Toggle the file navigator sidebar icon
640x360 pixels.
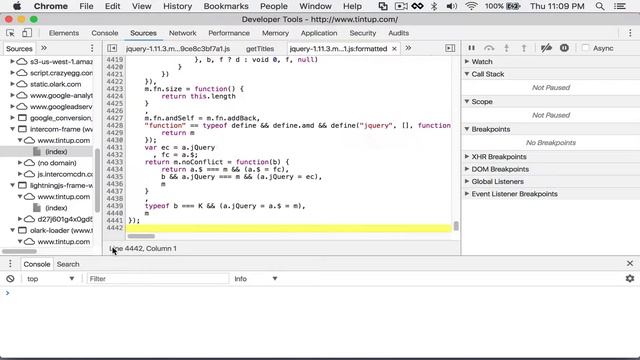pos(112,48)
